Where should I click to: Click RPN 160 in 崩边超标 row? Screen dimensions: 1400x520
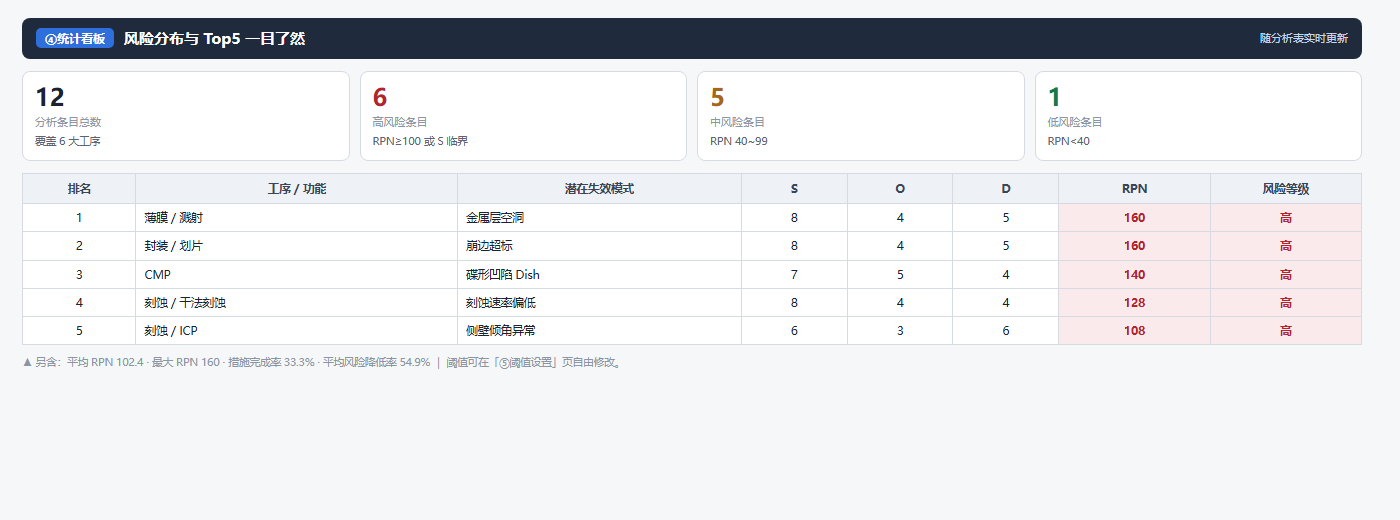coord(1135,245)
